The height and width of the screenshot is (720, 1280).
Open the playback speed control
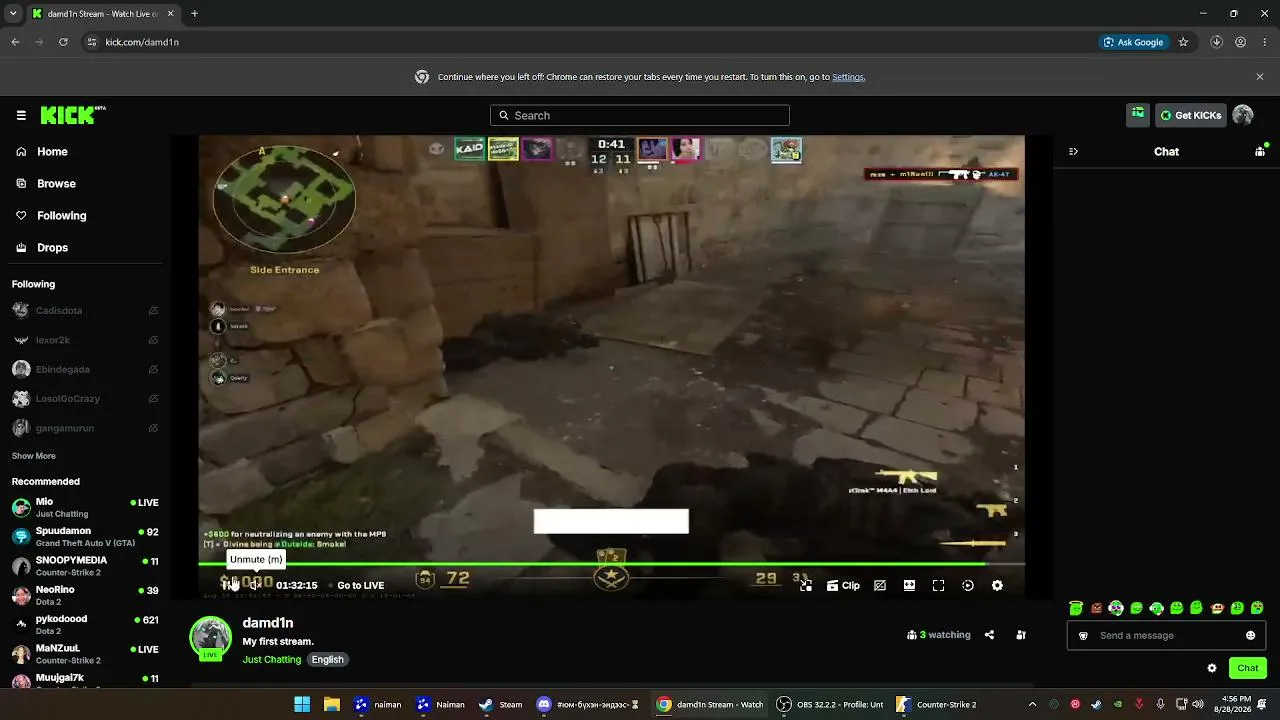click(968, 586)
